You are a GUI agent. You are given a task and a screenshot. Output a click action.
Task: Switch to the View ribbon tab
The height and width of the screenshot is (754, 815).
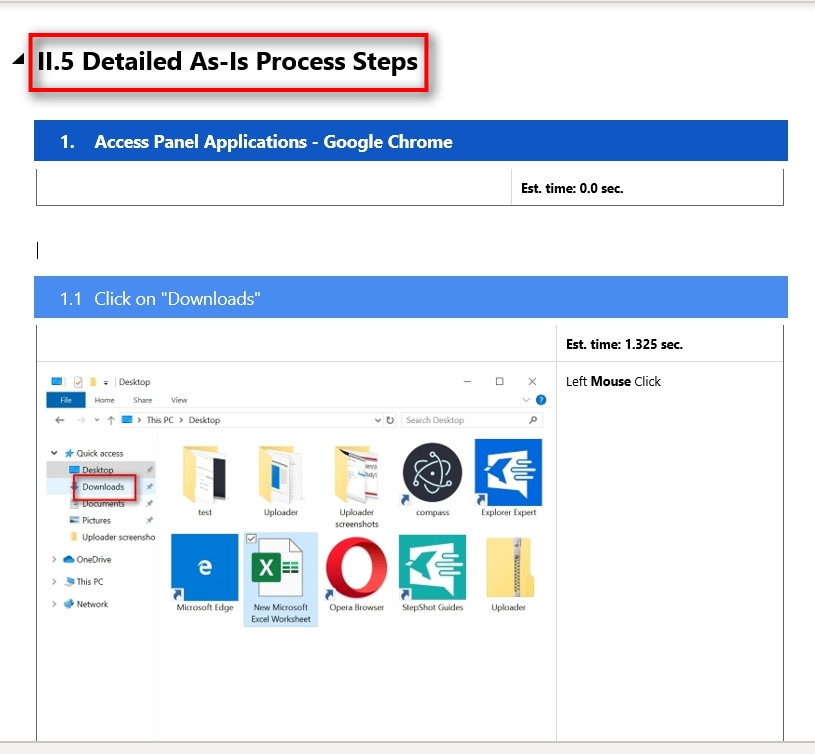[178, 399]
